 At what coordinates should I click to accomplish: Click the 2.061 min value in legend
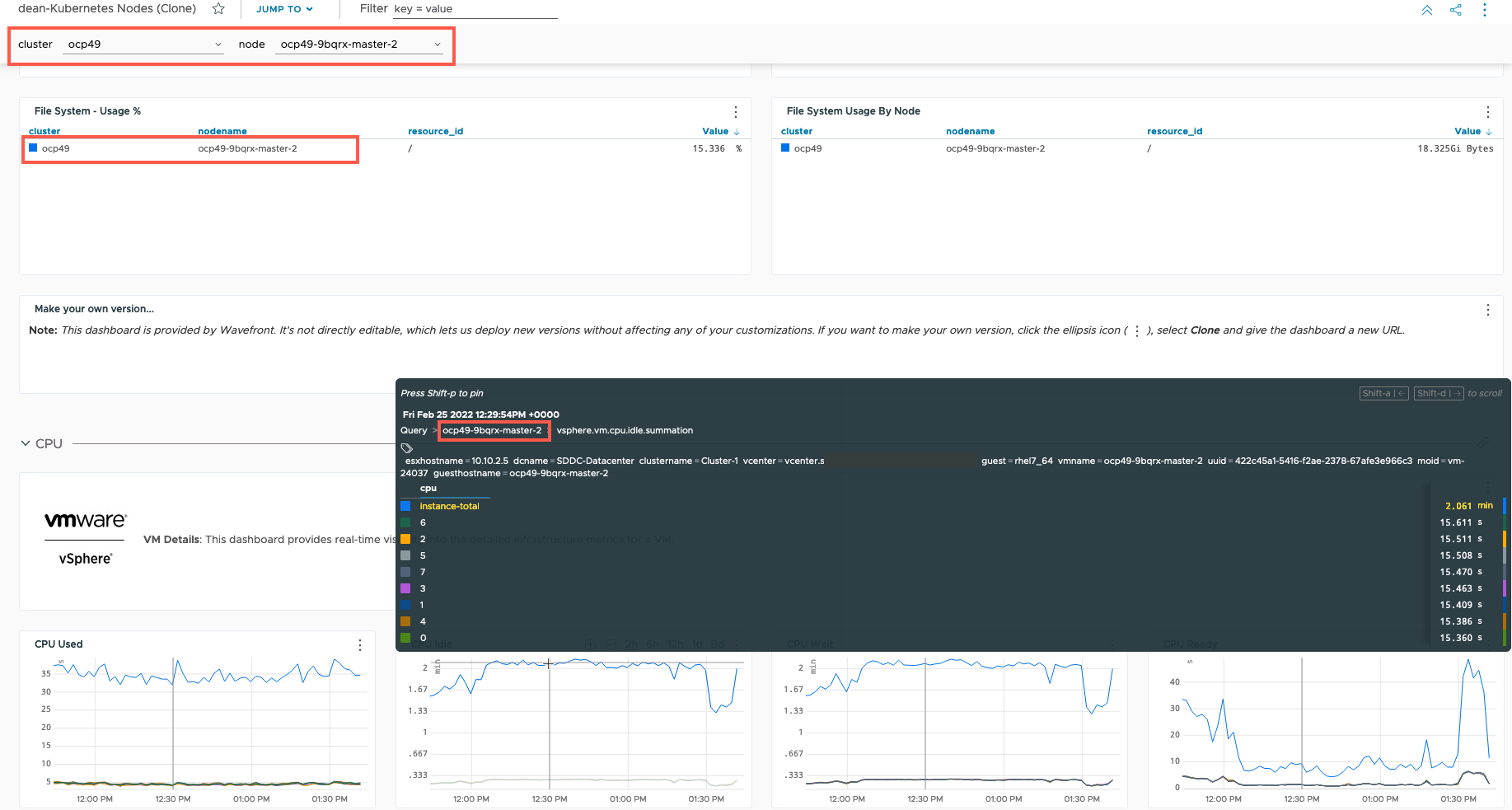1469,506
